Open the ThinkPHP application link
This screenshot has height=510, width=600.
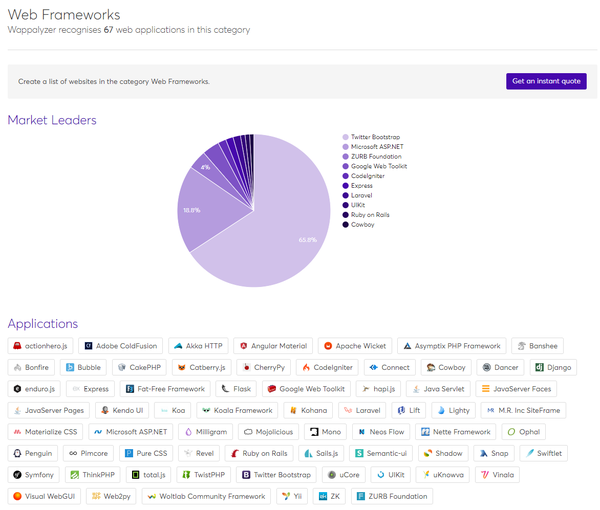[x=93, y=475]
